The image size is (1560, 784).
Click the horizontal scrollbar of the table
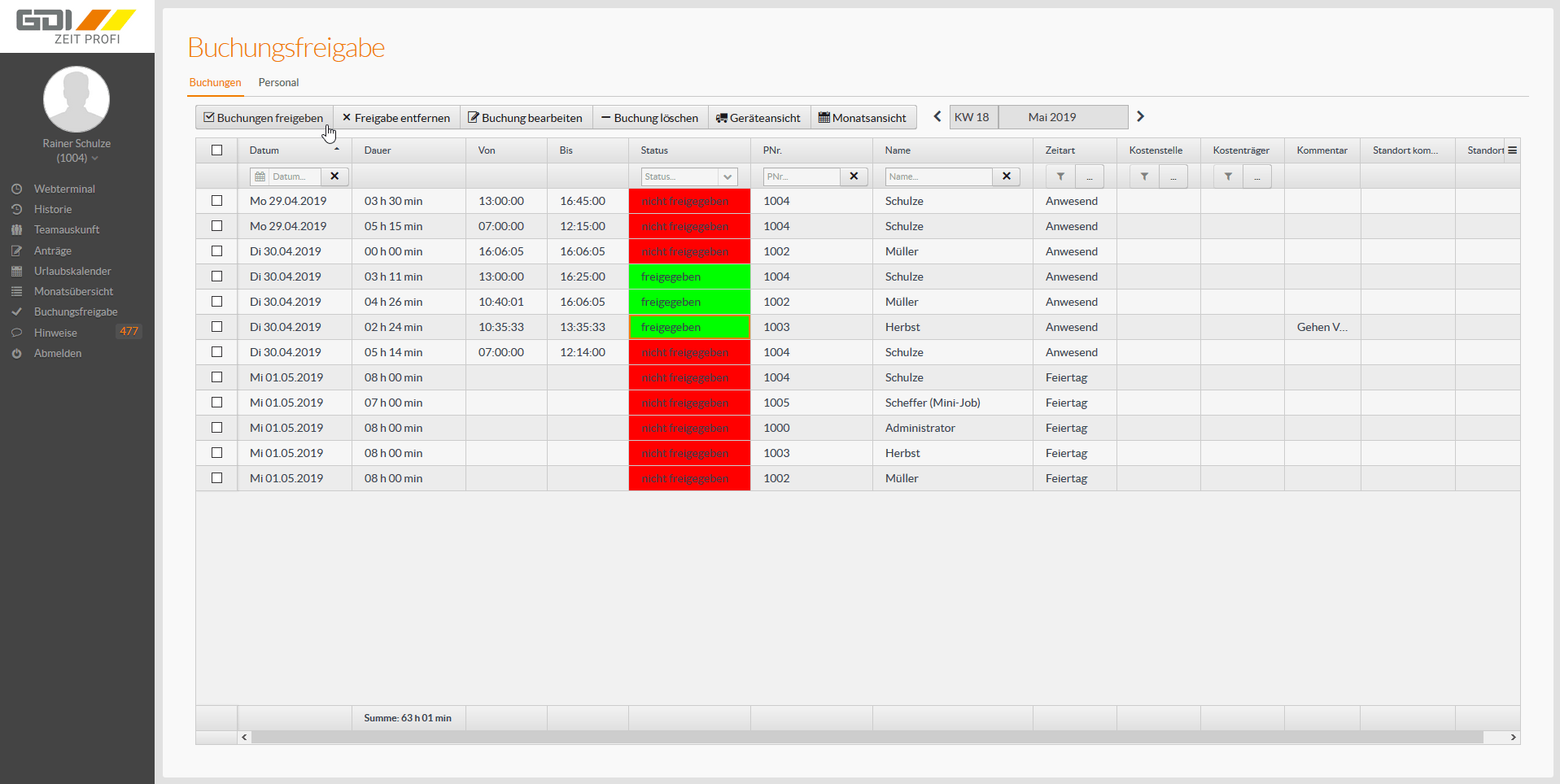point(867,737)
